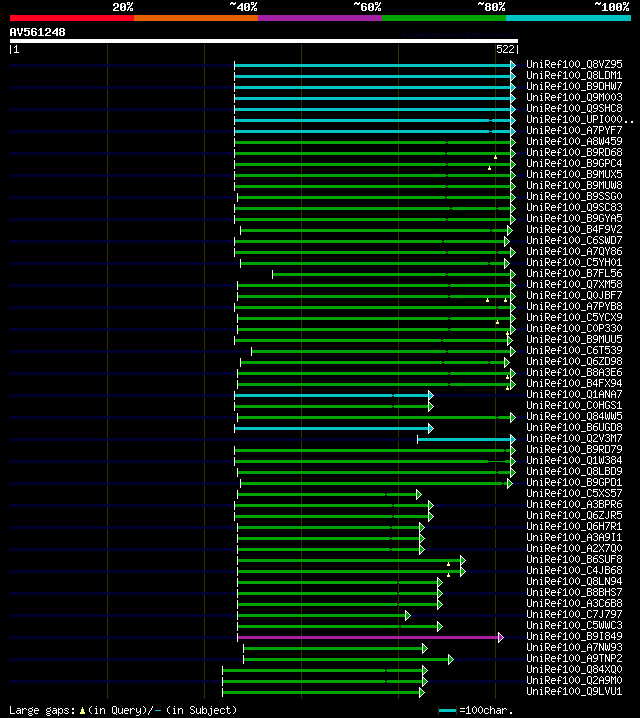Screen dimensions: 640x718
Task: Click the yellow query gap symbol in legend
Action: click(82, 711)
